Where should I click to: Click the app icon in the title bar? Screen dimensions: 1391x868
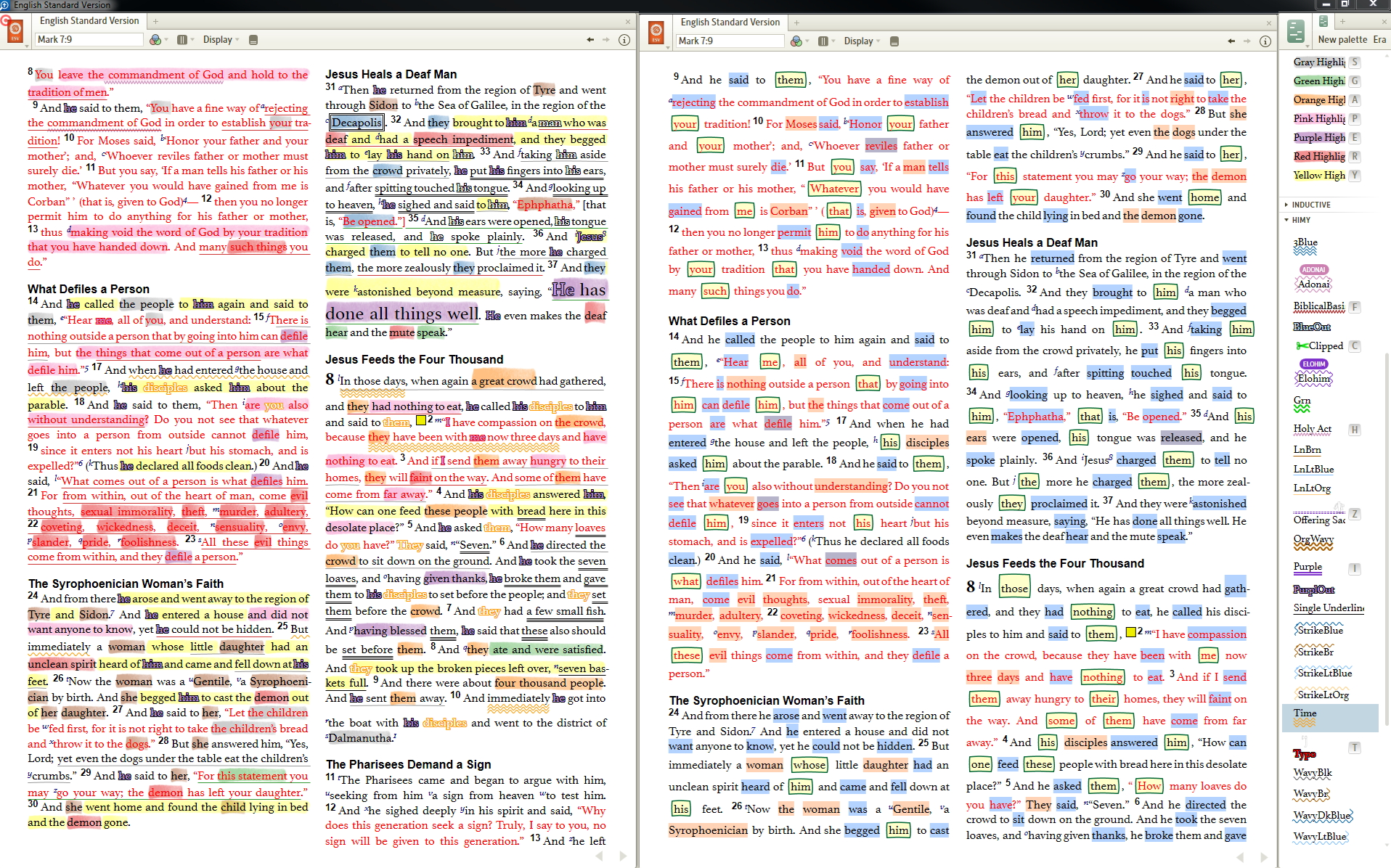[x=6, y=5]
